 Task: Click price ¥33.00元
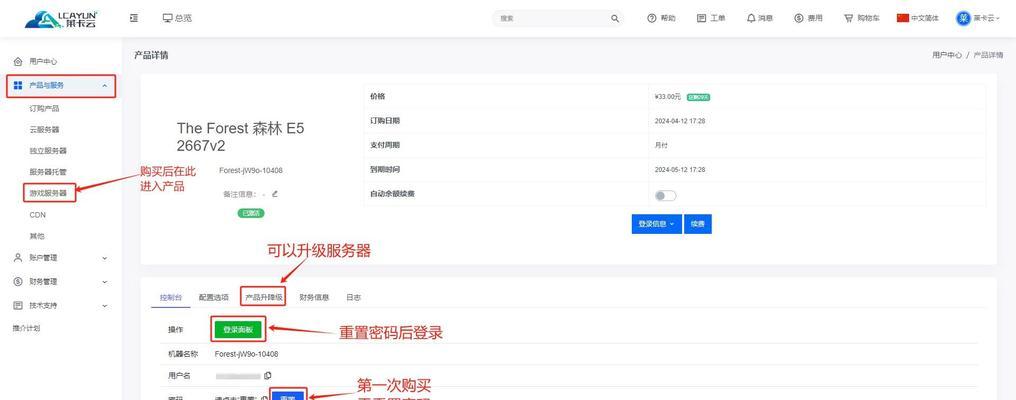pos(668,97)
